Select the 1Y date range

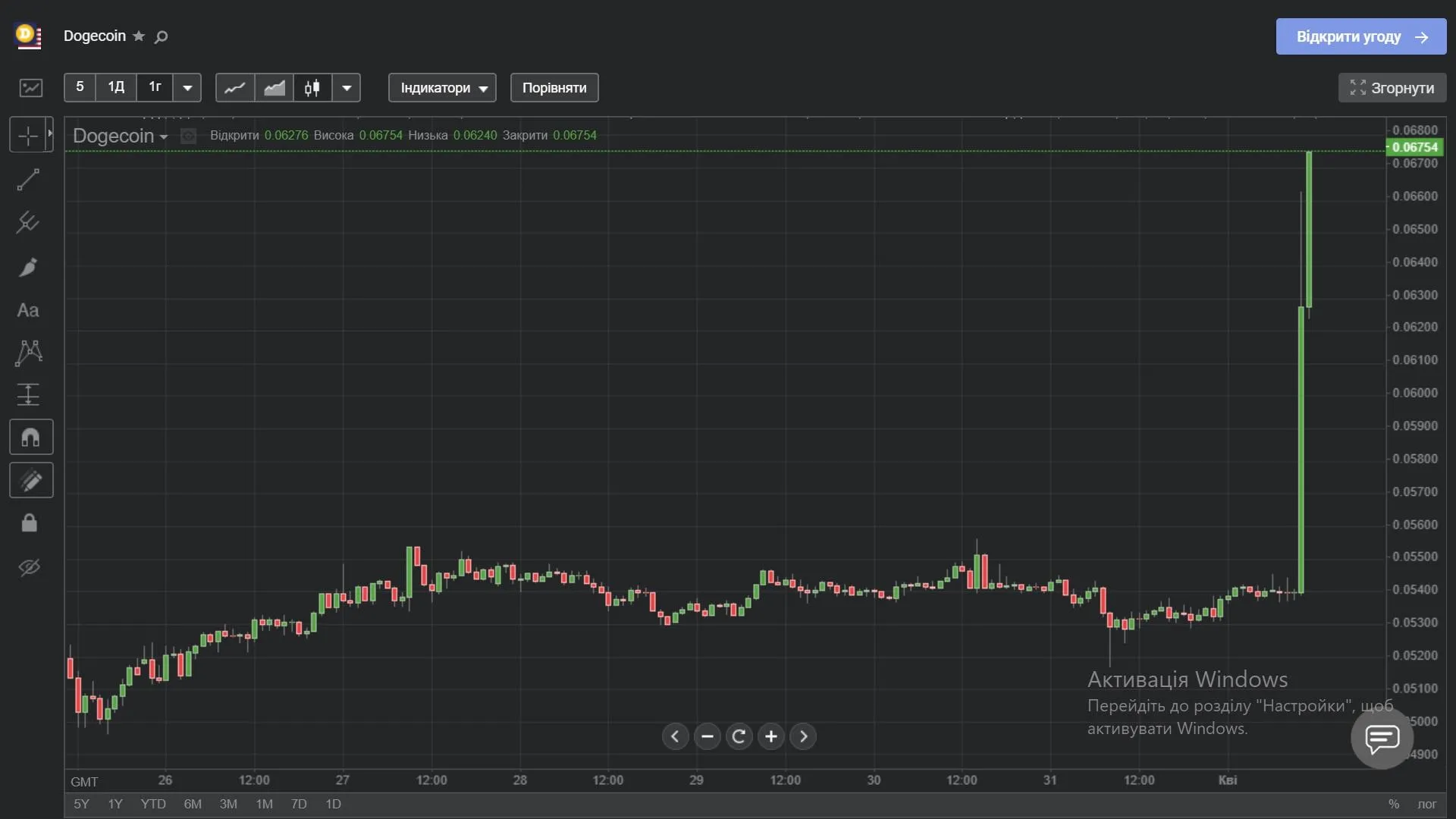[115, 804]
